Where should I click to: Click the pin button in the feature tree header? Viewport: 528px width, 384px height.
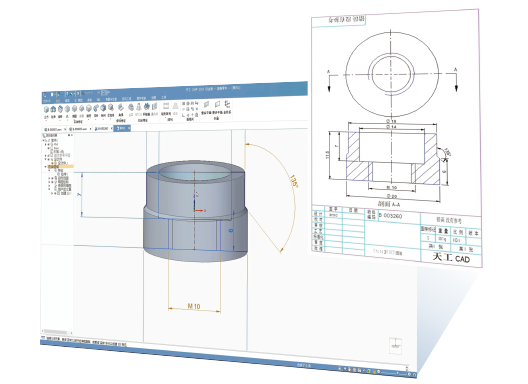pyautogui.click(x=69, y=135)
